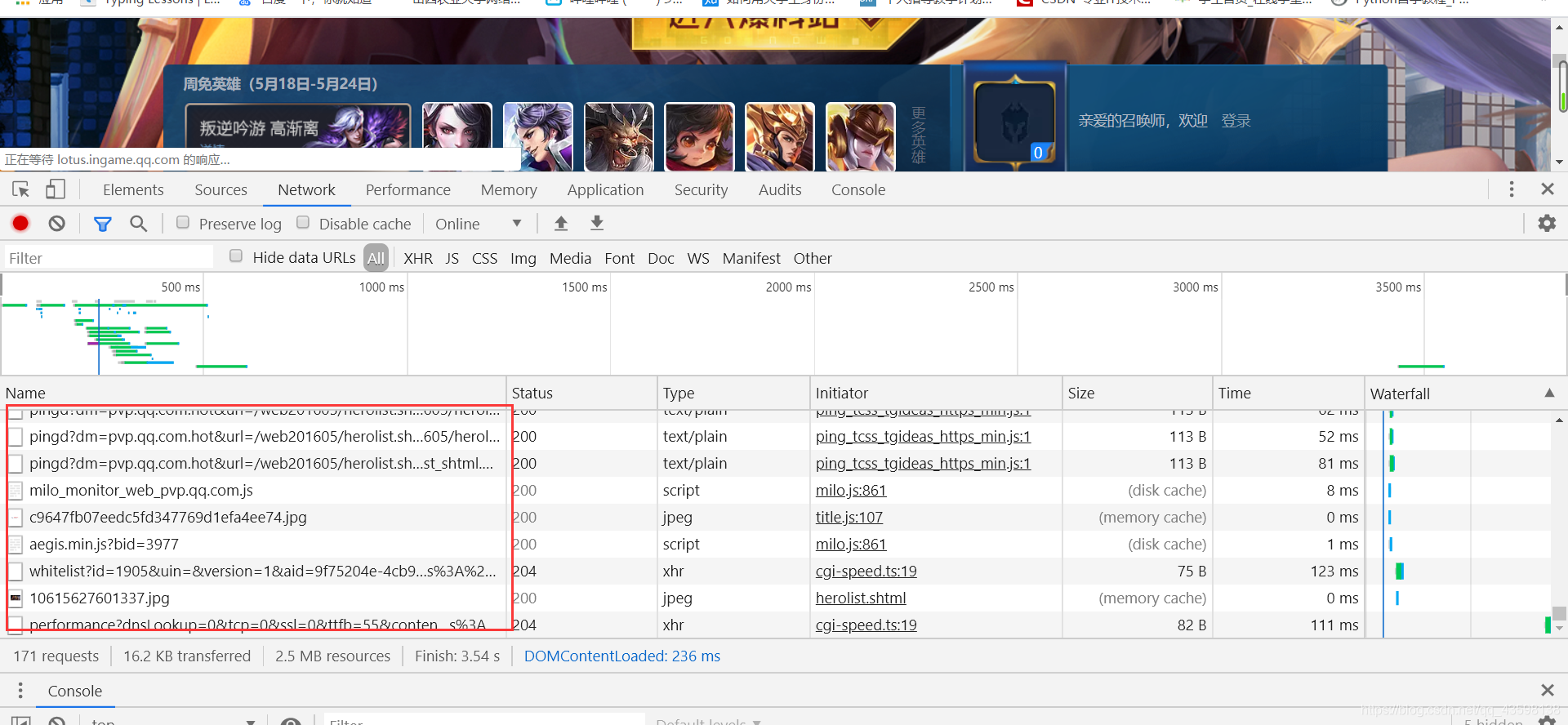This screenshot has height=725, width=1568.
Task: Open initiator link title.js:107
Action: [849, 517]
